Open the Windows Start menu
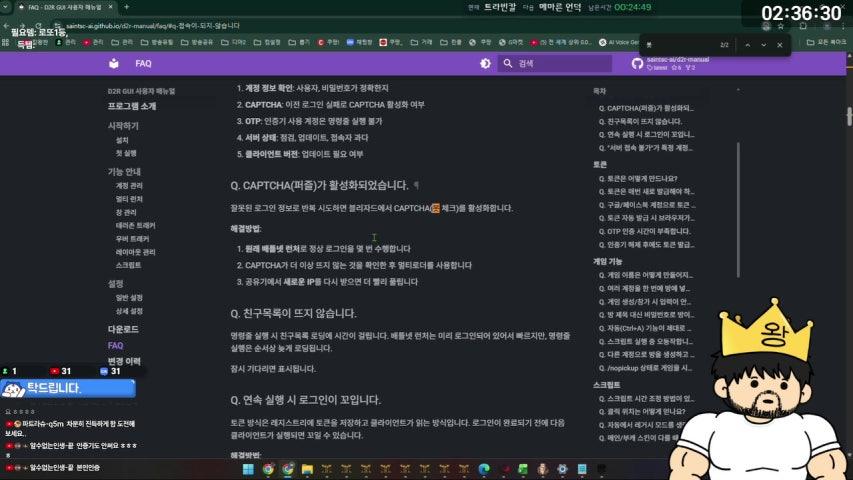This screenshot has height=480, width=853. tap(249, 469)
